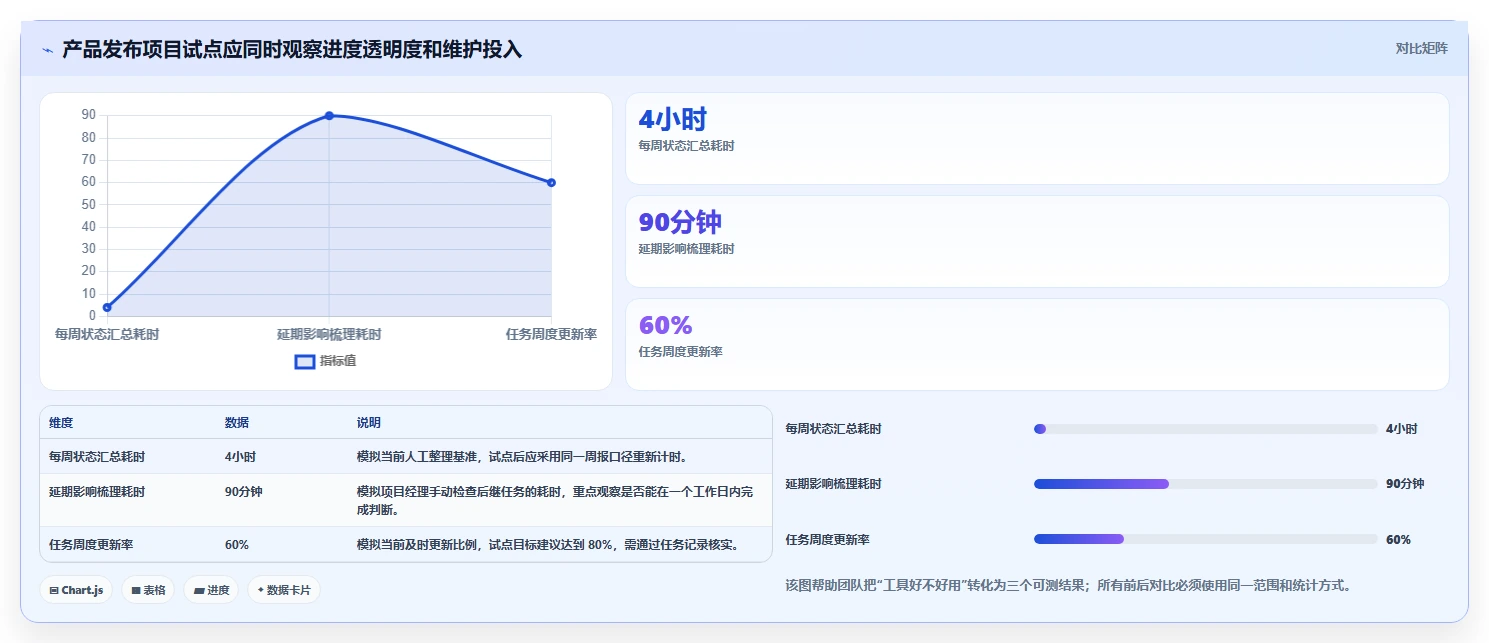Click the 50 tick on the chart y-axis
1489x643 pixels.
pyautogui.click(x=89, y=204)
